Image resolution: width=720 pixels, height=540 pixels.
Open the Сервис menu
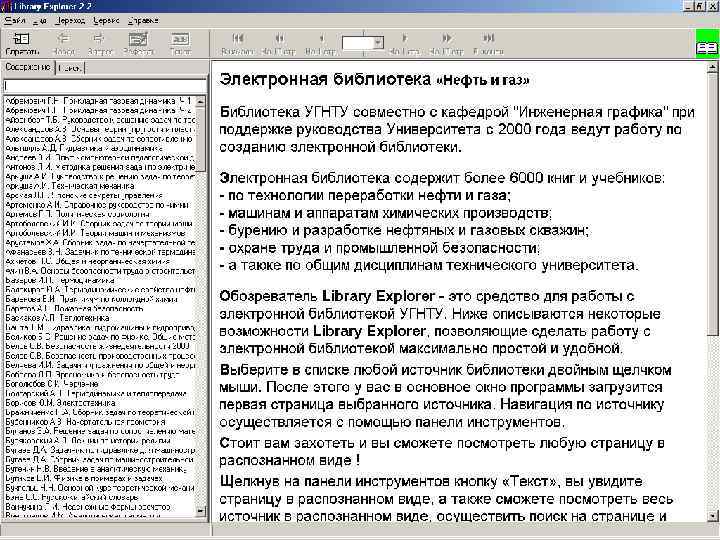(106, 20)
